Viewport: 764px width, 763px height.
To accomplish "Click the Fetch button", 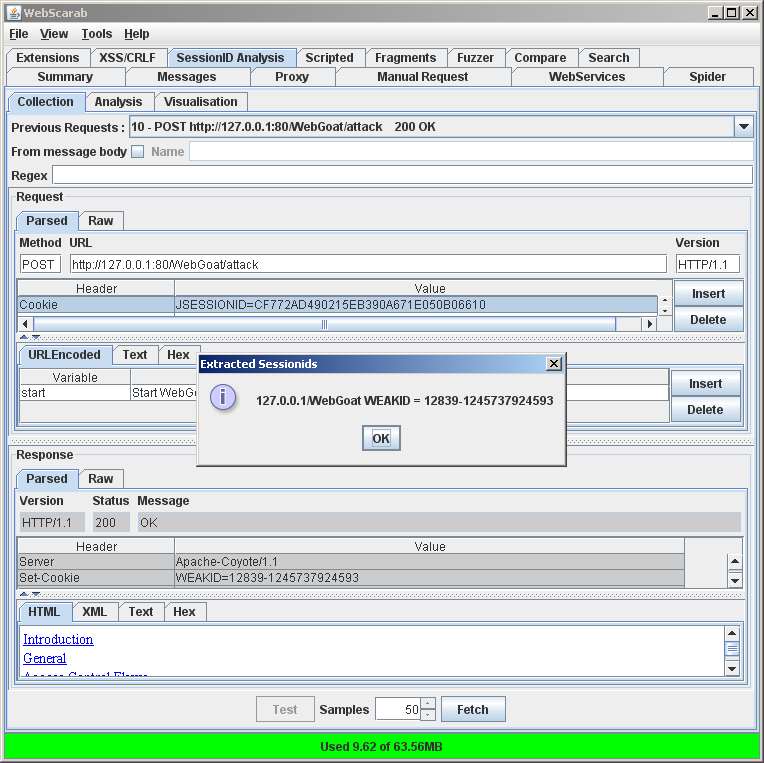I will pyautogui.click(x=472, y=710).
